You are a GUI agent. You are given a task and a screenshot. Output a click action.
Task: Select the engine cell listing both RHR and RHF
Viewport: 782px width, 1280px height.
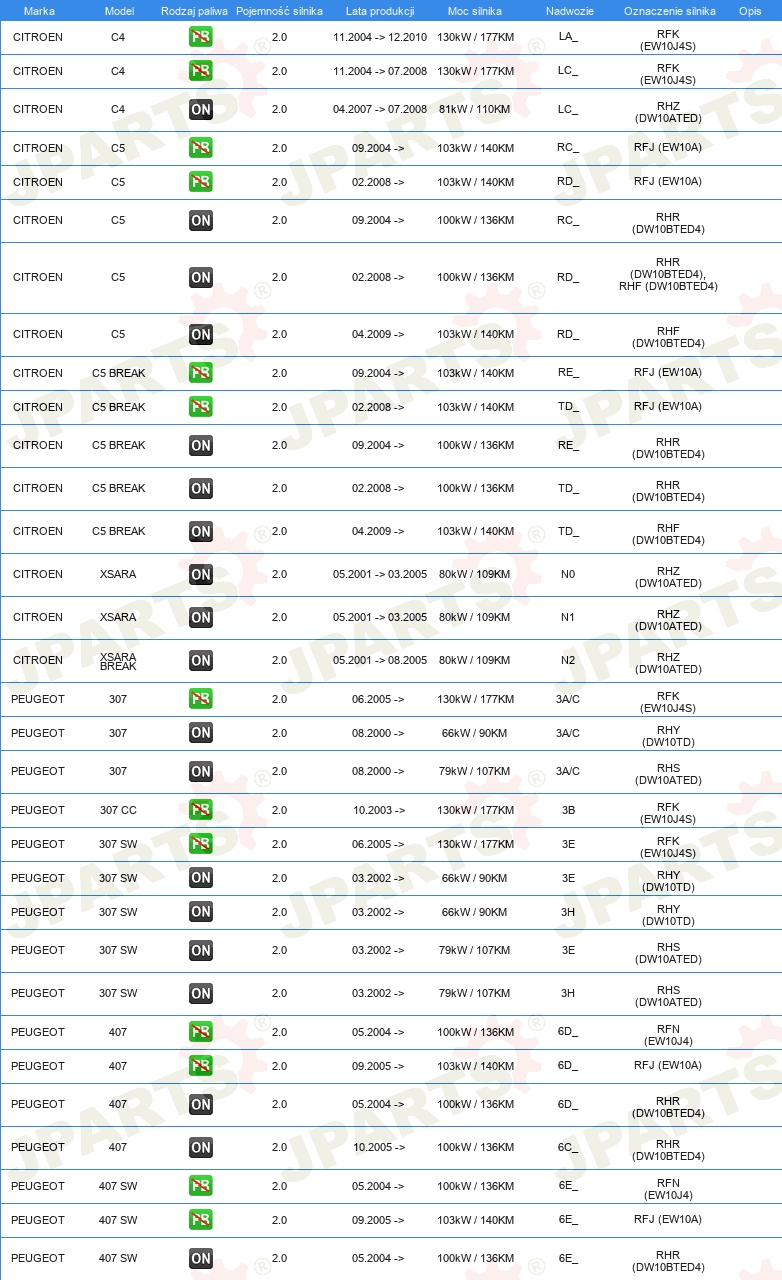pyautogui.click(x=668, y=274)
